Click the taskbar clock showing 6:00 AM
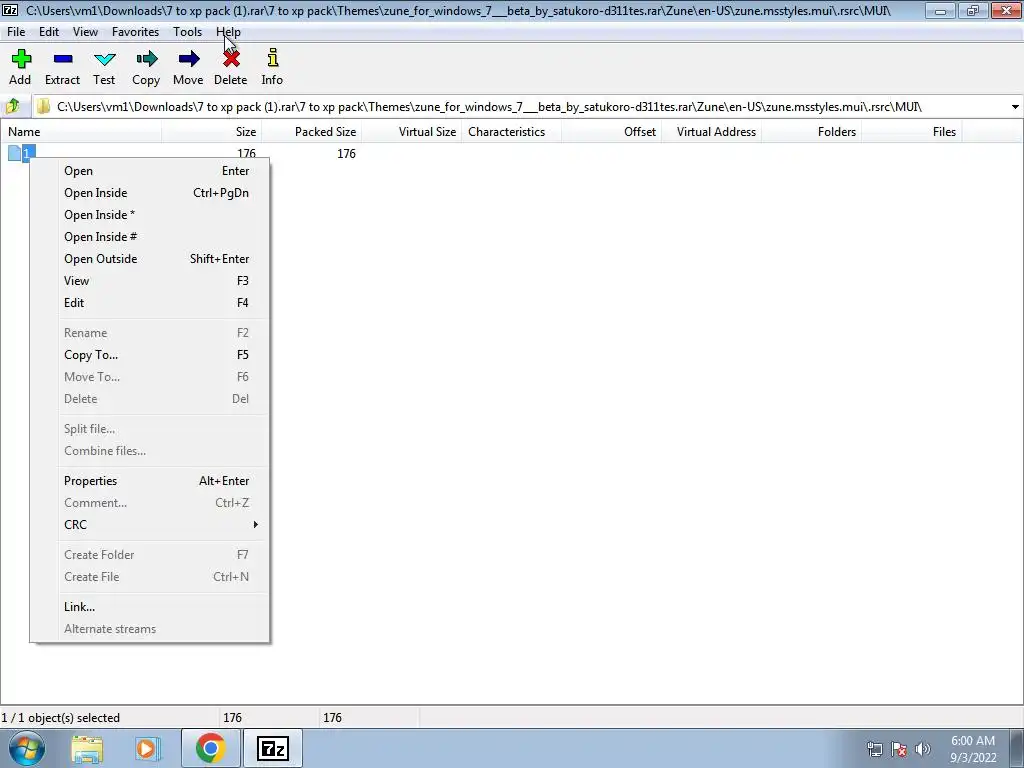The height and width of the screenshot is (768, 1024). [x=973, y=749]
